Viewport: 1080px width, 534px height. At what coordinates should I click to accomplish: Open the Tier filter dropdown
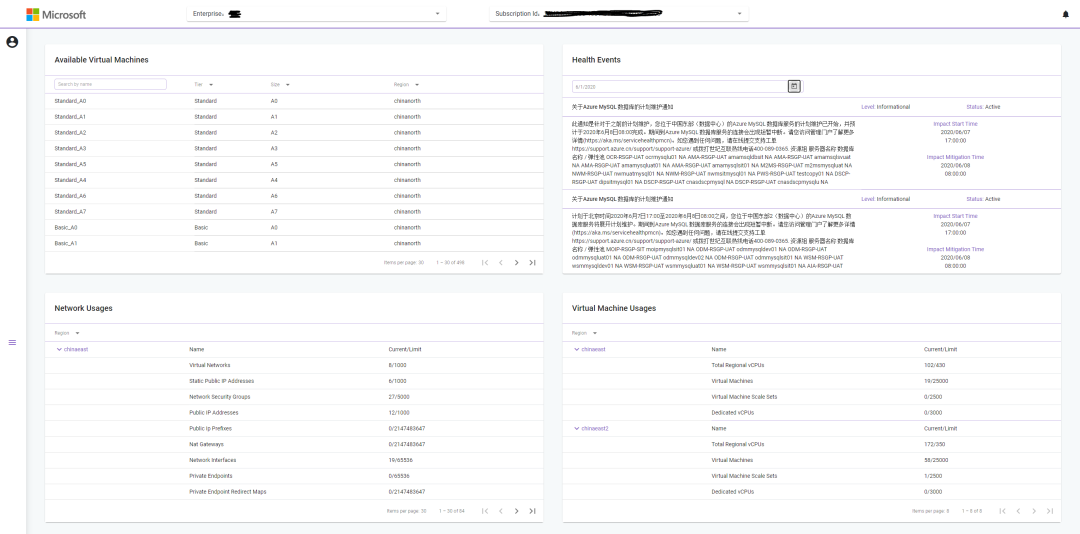203,85
